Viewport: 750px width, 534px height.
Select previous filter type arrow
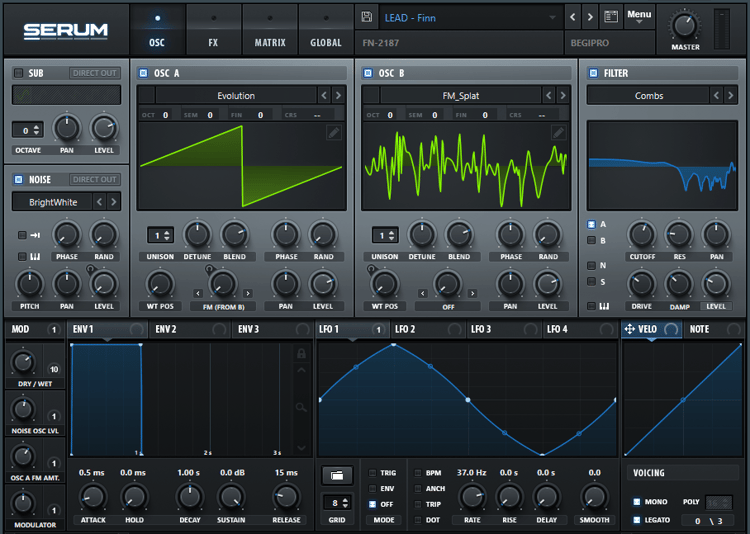pos(716,95)
